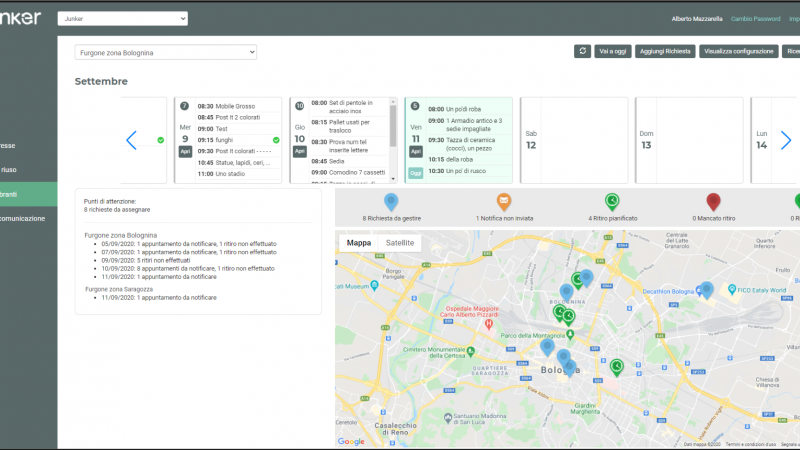
Task: Click Apri button under Mer 9
Action: pyautogui.click(x=185, y=152)
